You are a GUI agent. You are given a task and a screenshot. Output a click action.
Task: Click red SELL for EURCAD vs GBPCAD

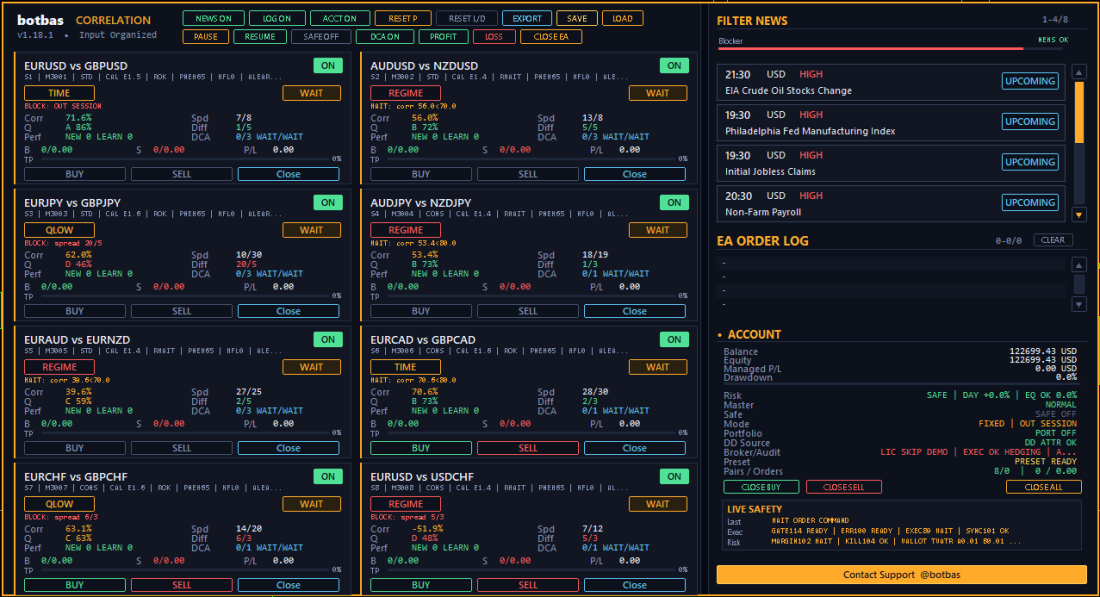click(x=528, y=448)
